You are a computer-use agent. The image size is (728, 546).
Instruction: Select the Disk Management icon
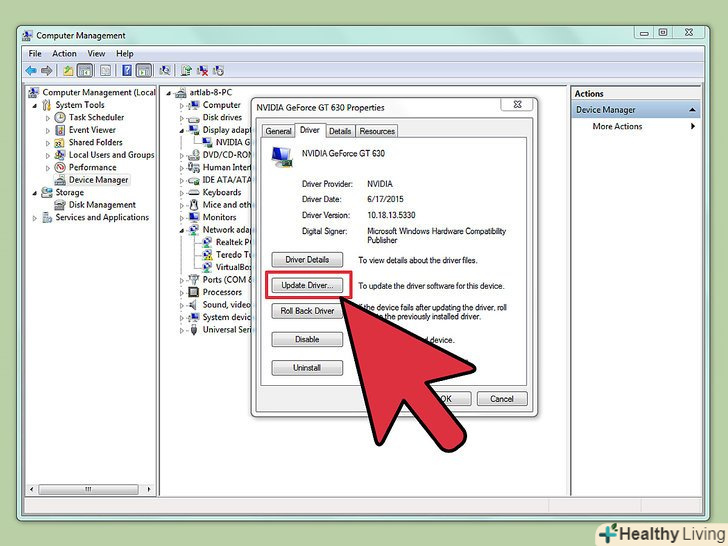(60, 205)
